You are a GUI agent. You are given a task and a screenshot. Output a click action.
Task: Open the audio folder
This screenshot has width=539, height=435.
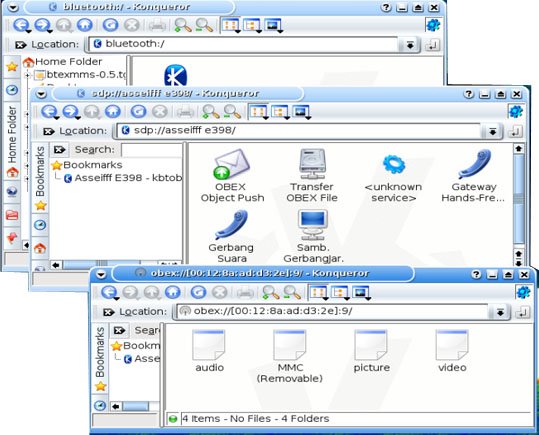tap(209, 351)
